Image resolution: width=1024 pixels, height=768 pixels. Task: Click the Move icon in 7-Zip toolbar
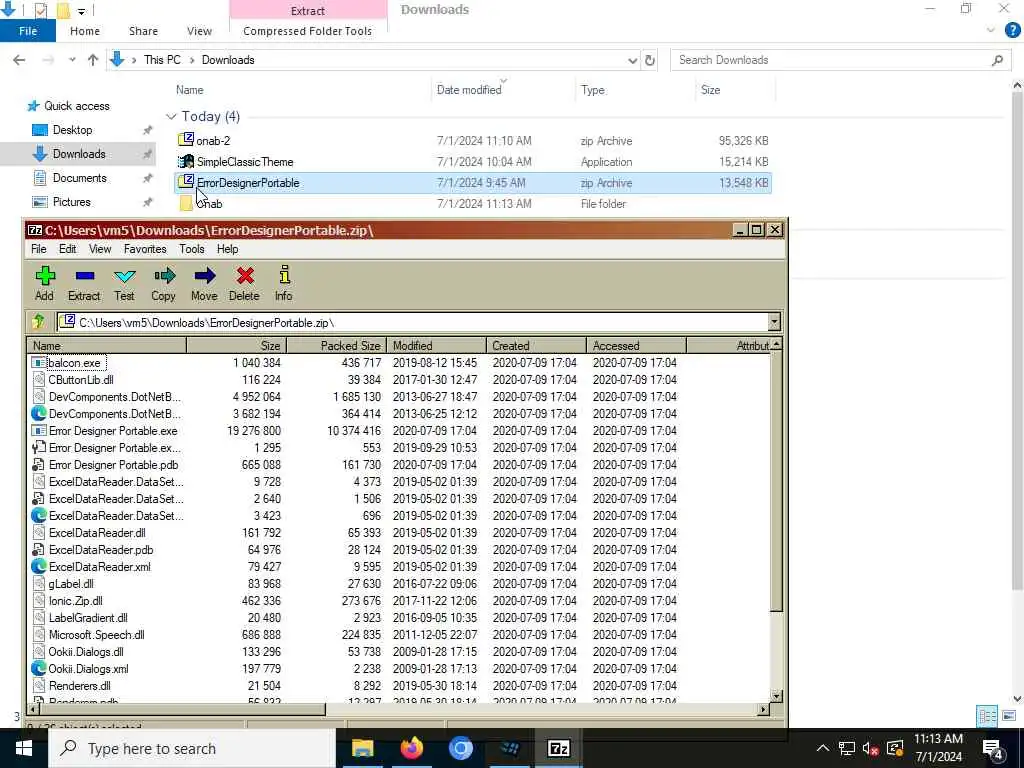tap(204, 276)
